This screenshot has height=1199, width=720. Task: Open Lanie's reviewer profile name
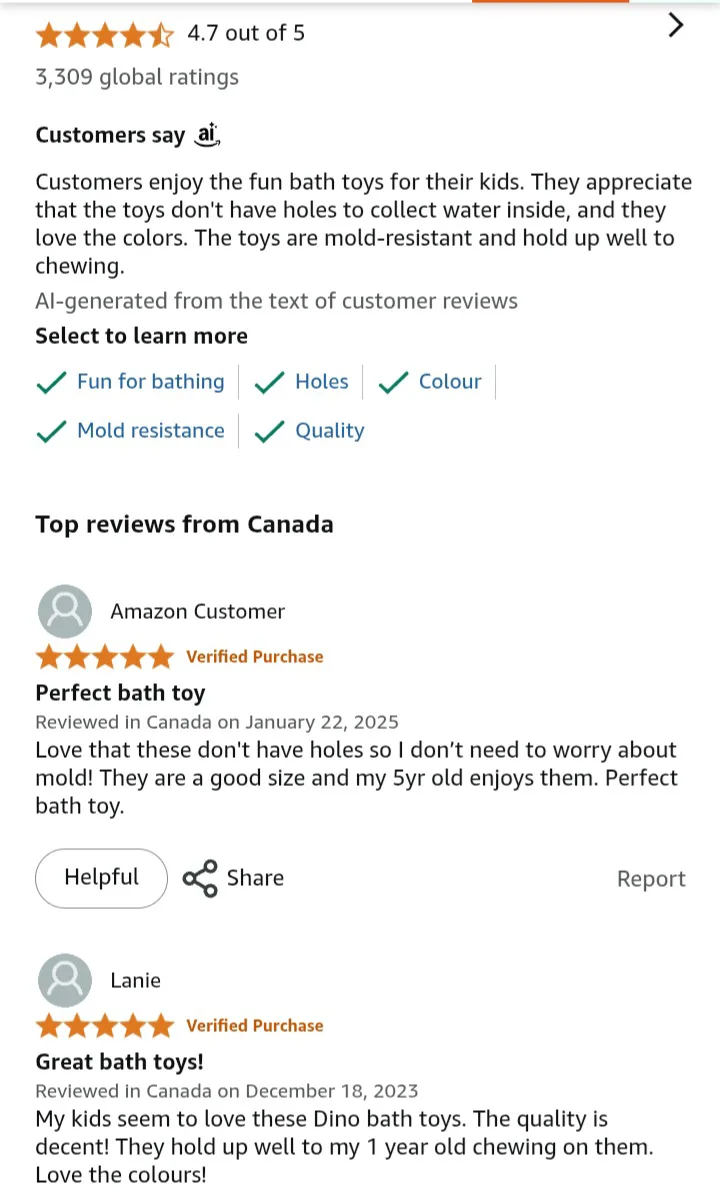(x=135, y=980)
